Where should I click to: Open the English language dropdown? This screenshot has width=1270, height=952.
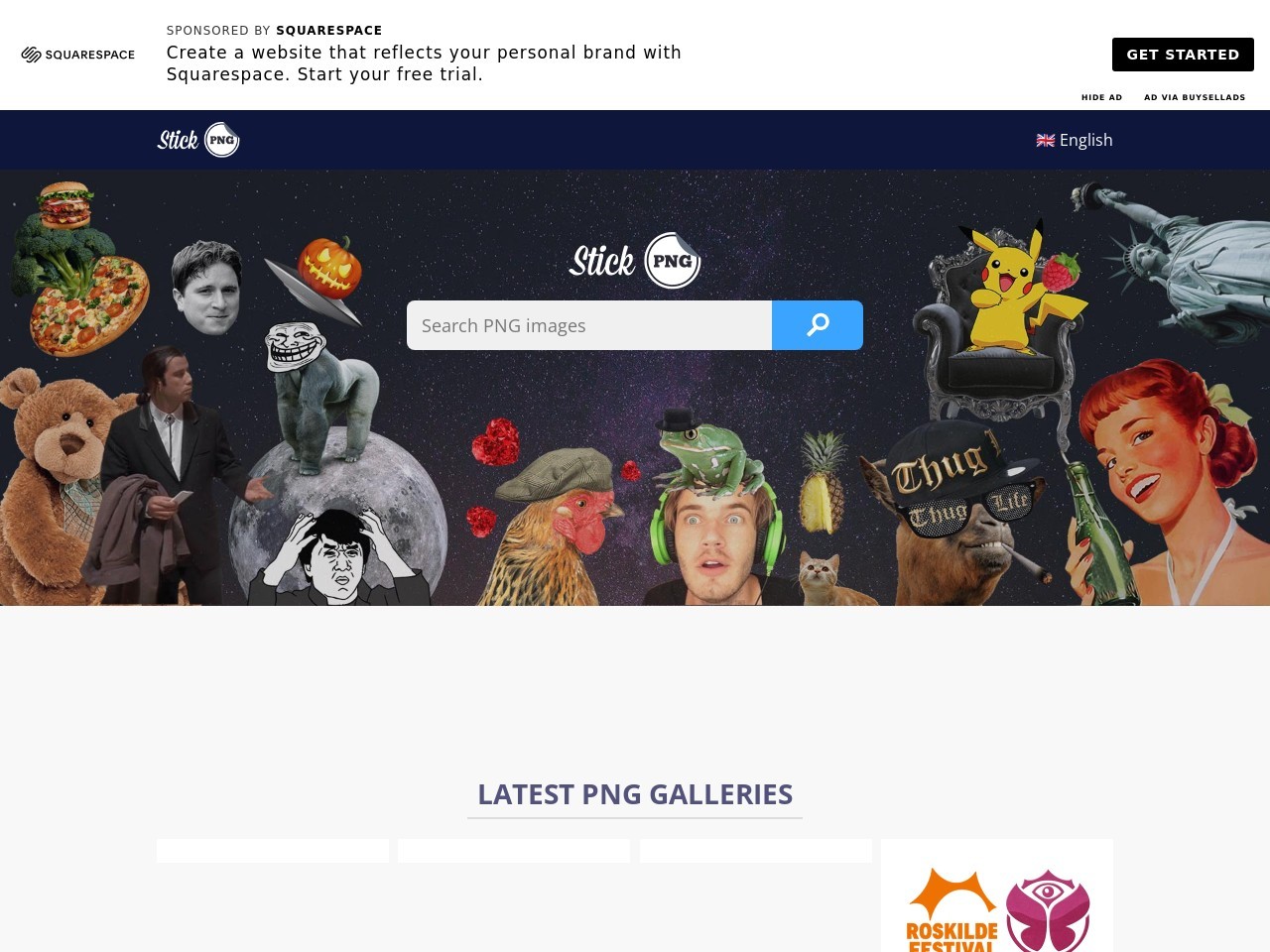pos(1075,140)
